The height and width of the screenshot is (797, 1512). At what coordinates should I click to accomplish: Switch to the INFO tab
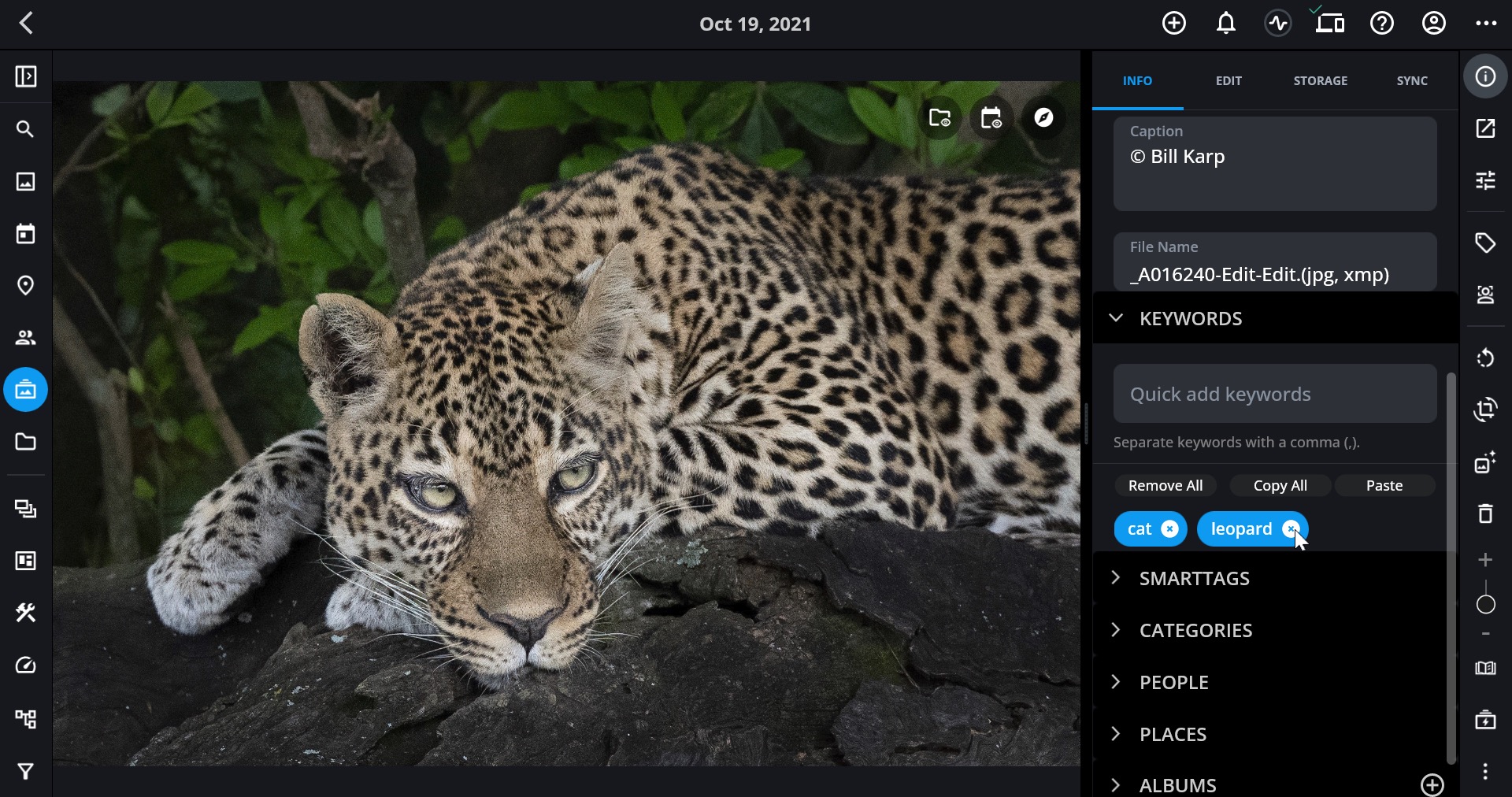click(x=1137, y=80)
